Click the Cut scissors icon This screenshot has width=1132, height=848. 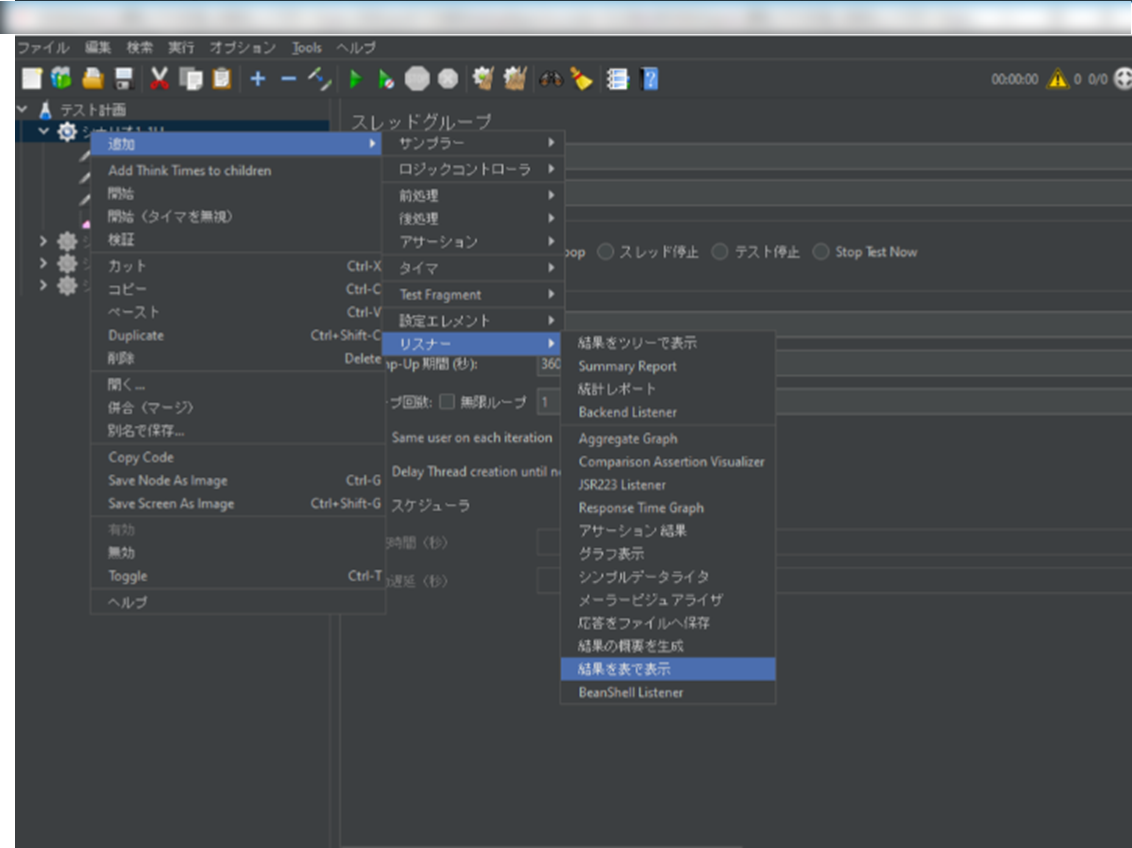160,79
